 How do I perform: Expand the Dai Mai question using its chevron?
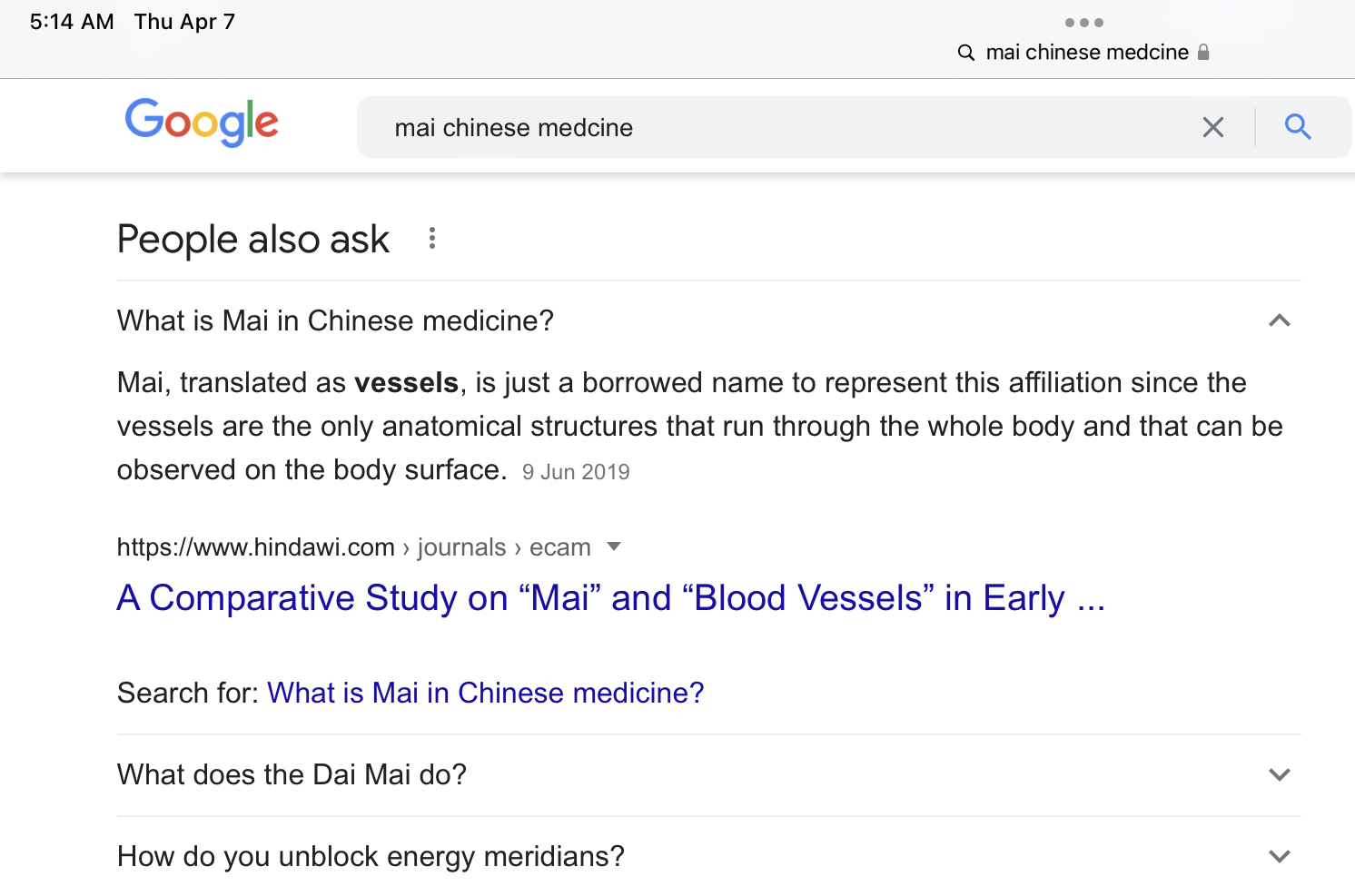point(1280,774)
